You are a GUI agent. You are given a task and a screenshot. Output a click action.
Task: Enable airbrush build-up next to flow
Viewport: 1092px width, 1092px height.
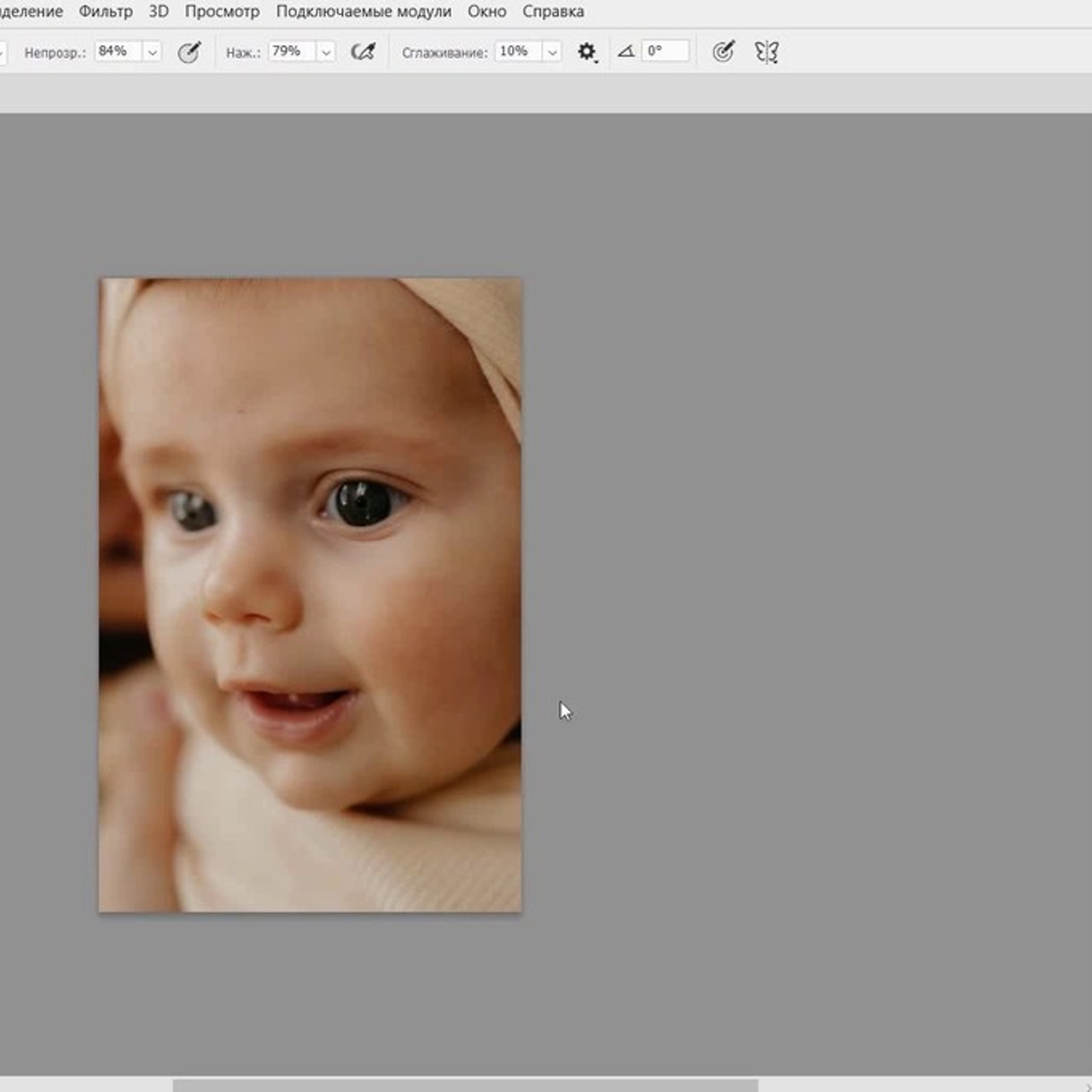(363, 52)
